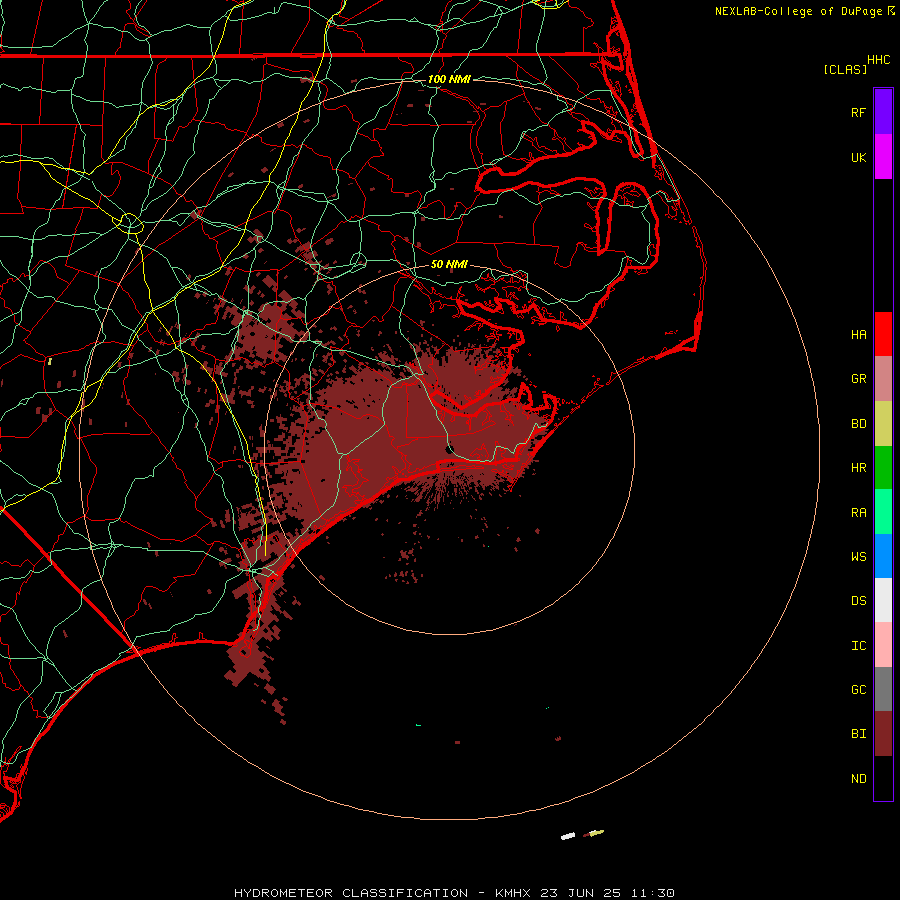
Task: Click the HYDROMETEOR CLASSIFICATION title text
Action: 351,893
